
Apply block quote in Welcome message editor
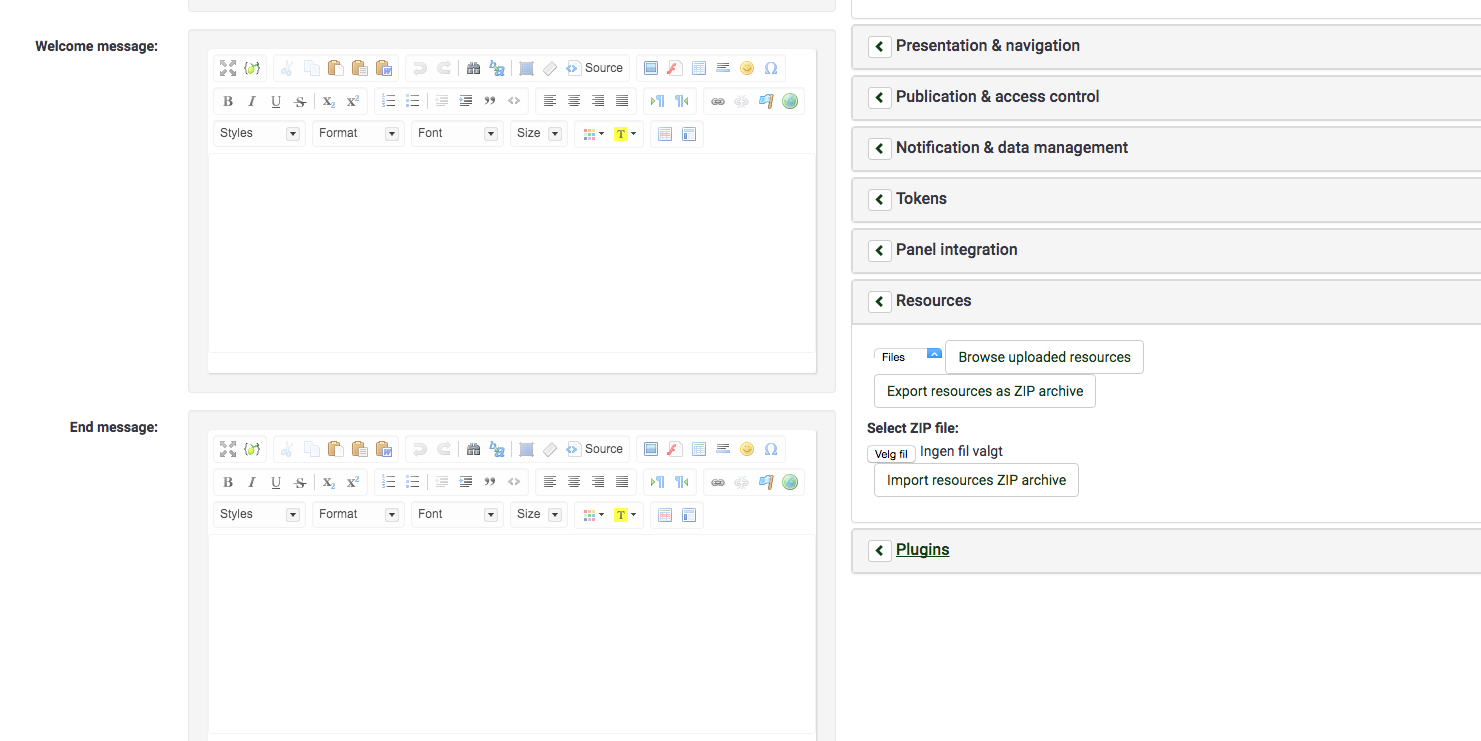point(490,101)
